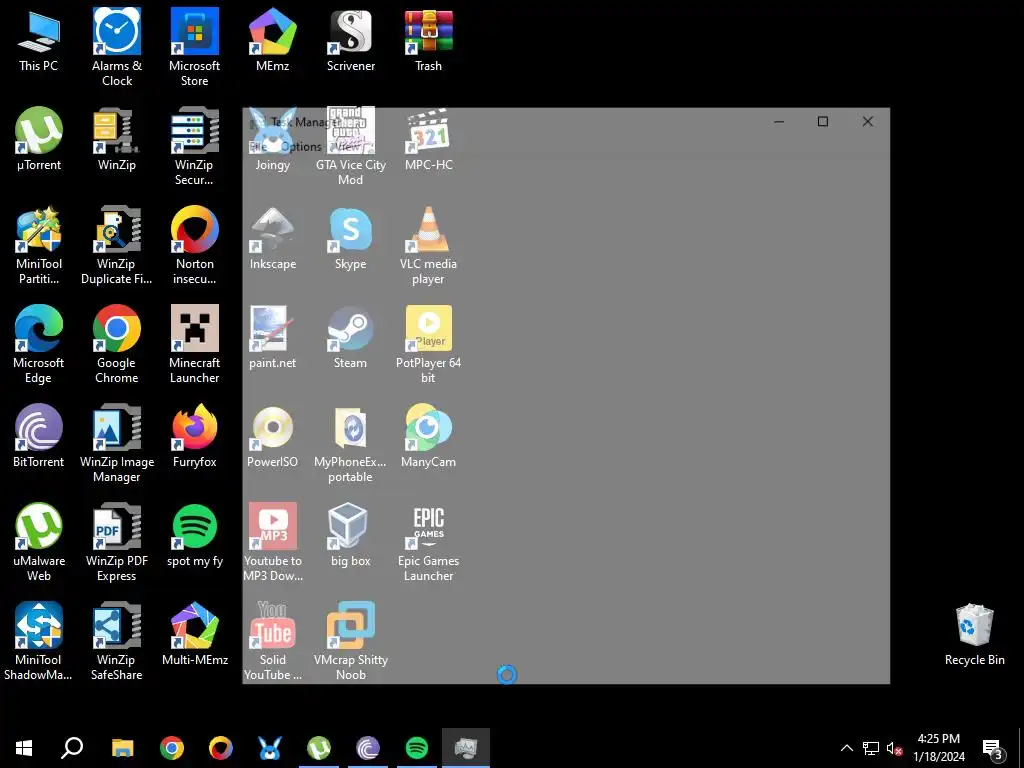Screen dimensions: 1024x768
Task: Select the PotPlayer 64 bit shortcut
Action: 428,344
